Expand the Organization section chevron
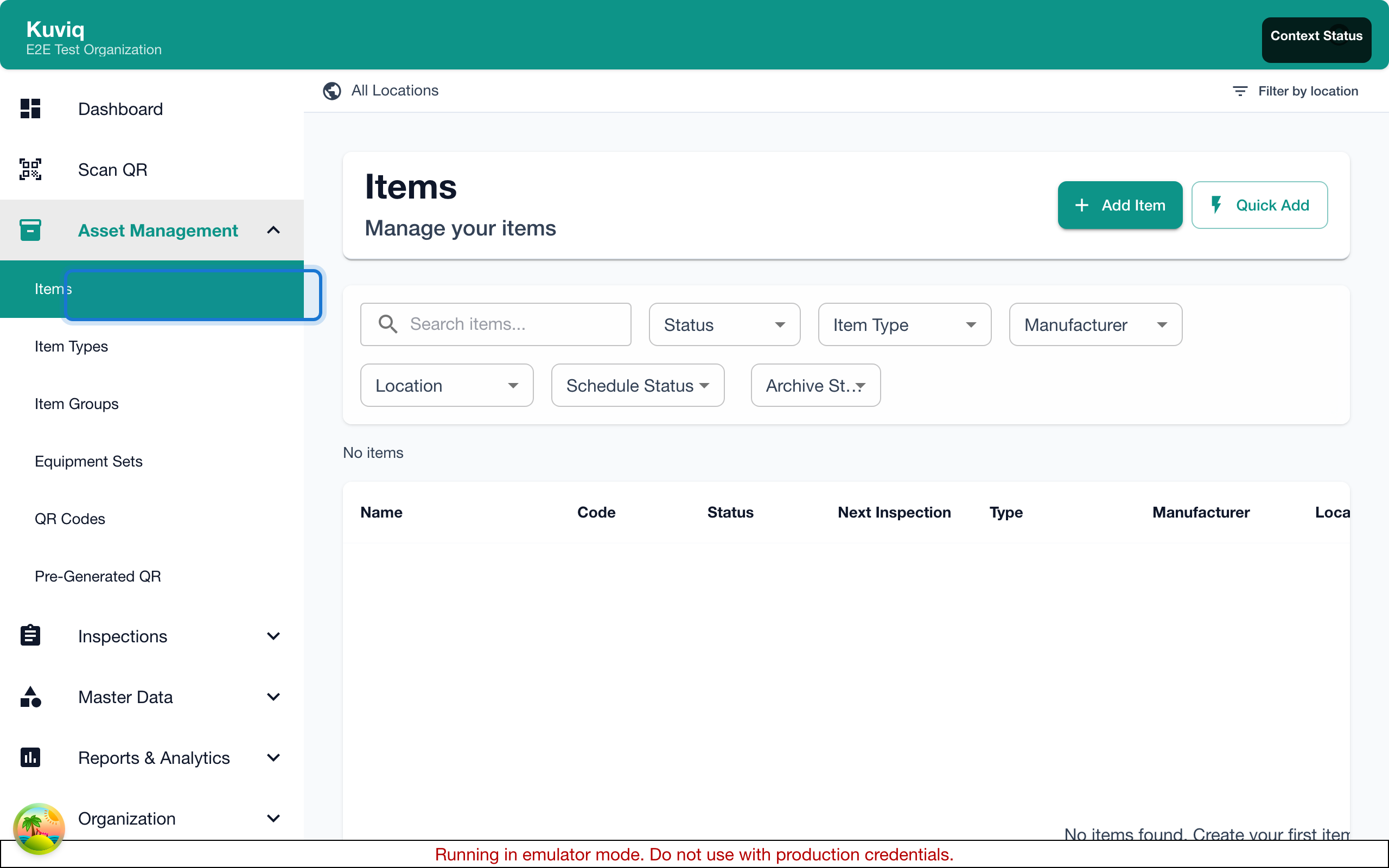The height and width of the screenshot is (868, 1389). point(273,818)
